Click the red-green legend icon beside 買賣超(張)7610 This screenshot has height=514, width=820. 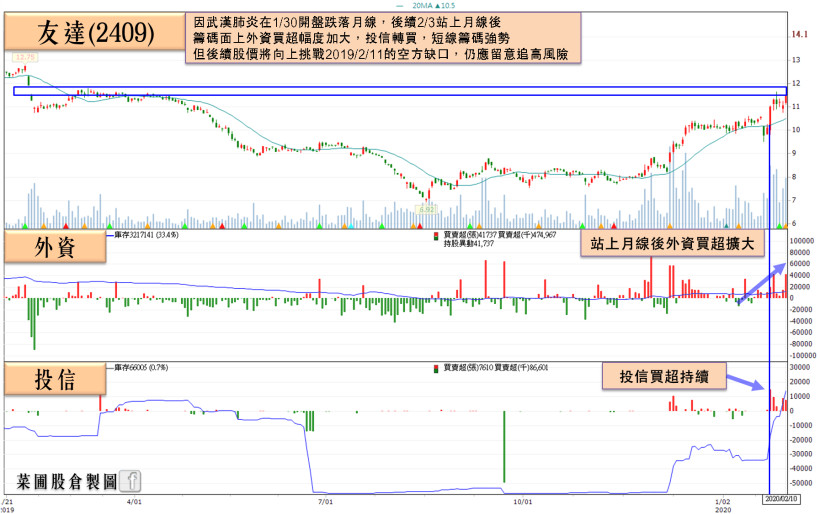pyautogui.click(x=436, y=369)
